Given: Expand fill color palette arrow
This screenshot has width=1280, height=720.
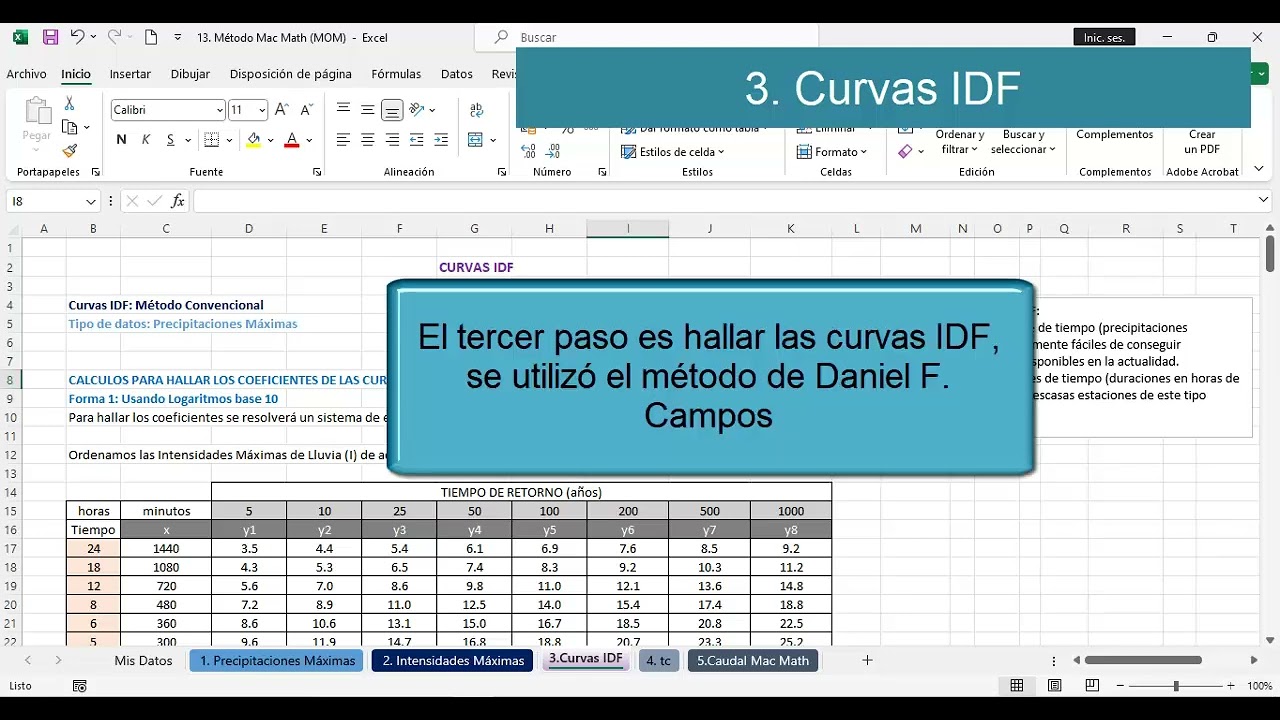Looking at the screenshot, I should 271,140.
